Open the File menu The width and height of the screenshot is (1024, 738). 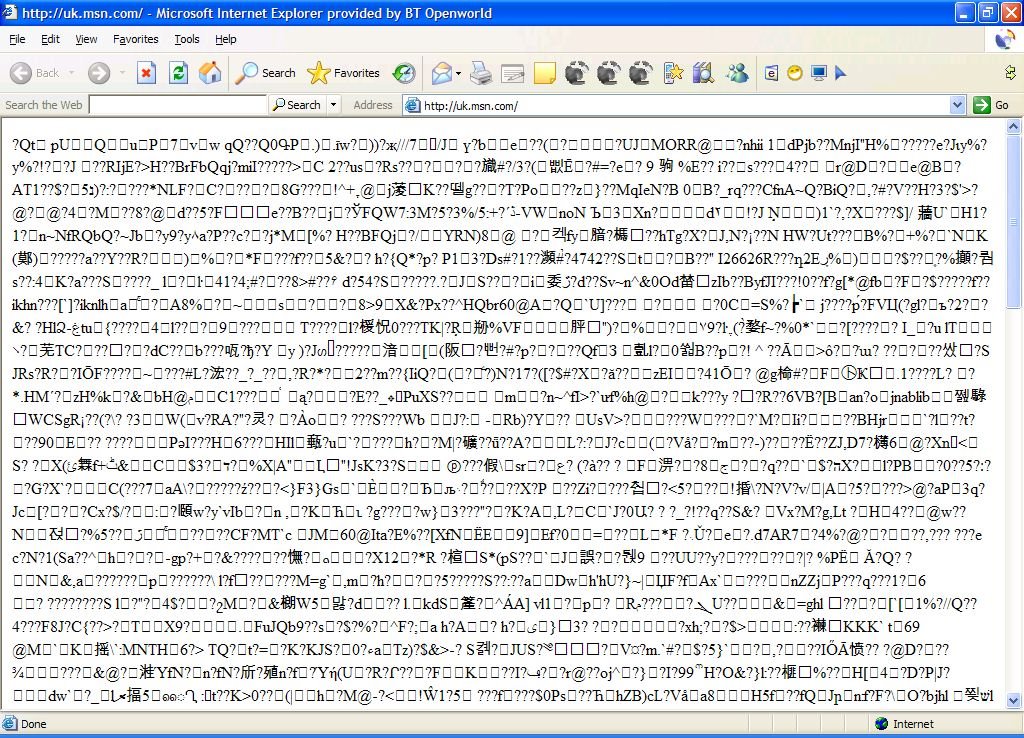[17, 39]
